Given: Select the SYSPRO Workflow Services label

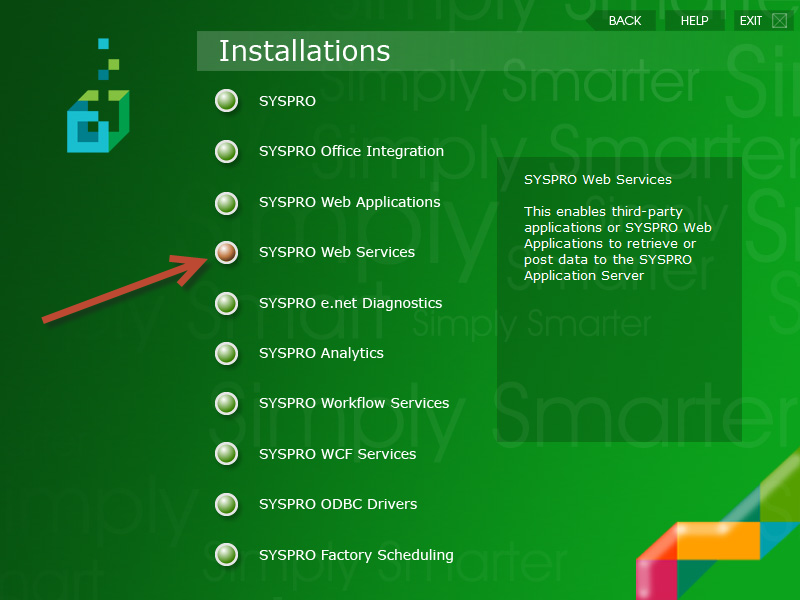Looking at the screenshot, I should [x=354, y=403].
